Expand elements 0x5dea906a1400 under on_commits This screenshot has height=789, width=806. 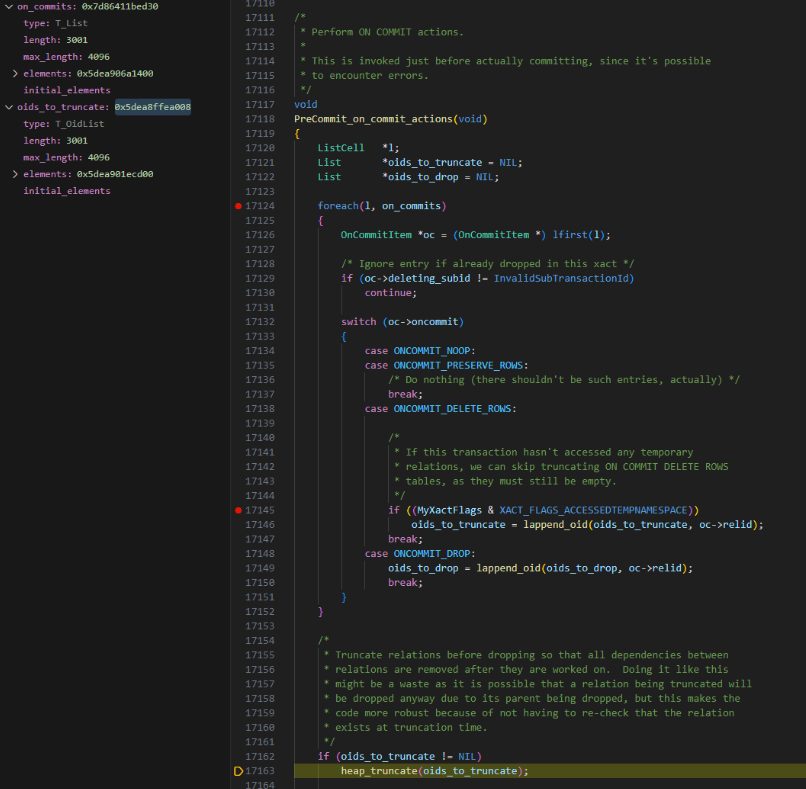coord(15,74)
